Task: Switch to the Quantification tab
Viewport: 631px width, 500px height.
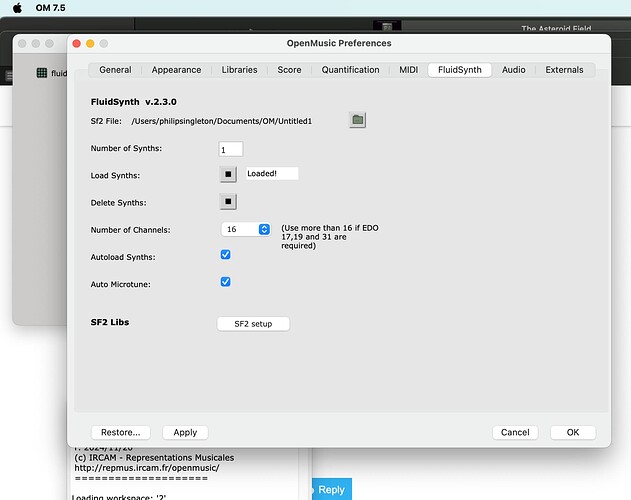Action: pos(351,70)
